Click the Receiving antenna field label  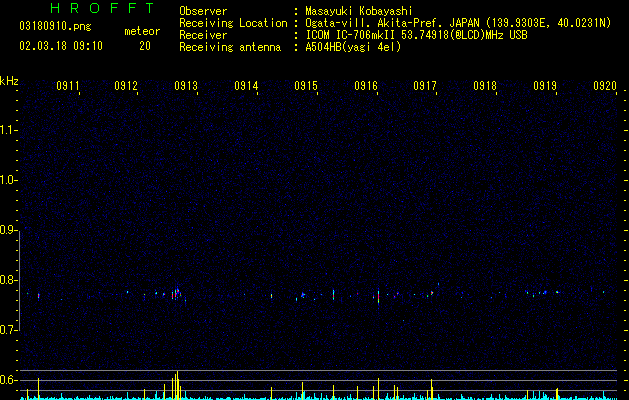(x=230, y=47)
